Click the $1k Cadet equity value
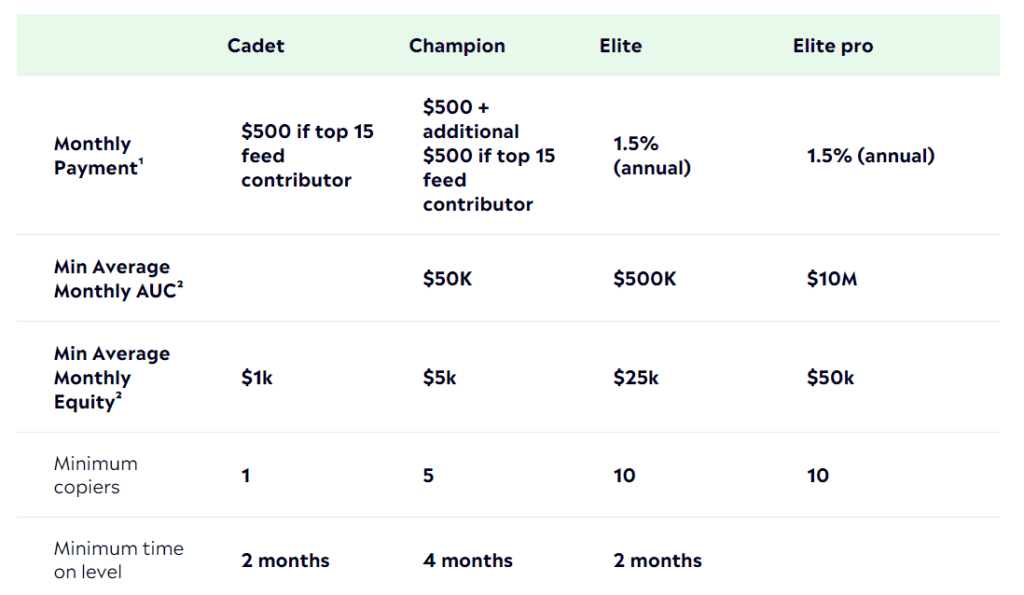This screenshot has width=1024, height=595. (x=257, y=378)
